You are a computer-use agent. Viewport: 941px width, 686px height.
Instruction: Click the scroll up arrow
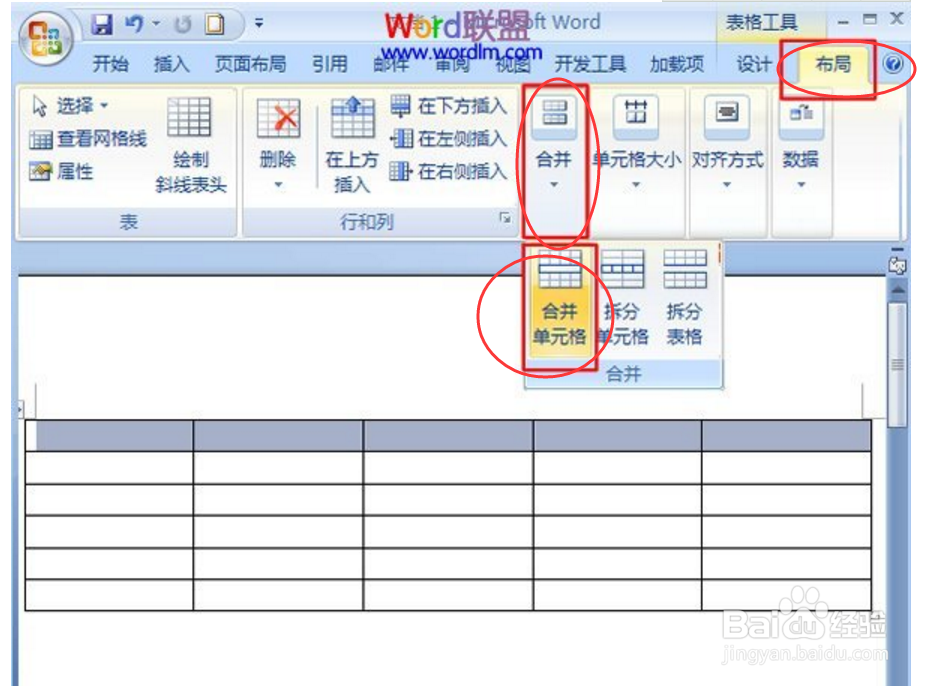[897, 289]
